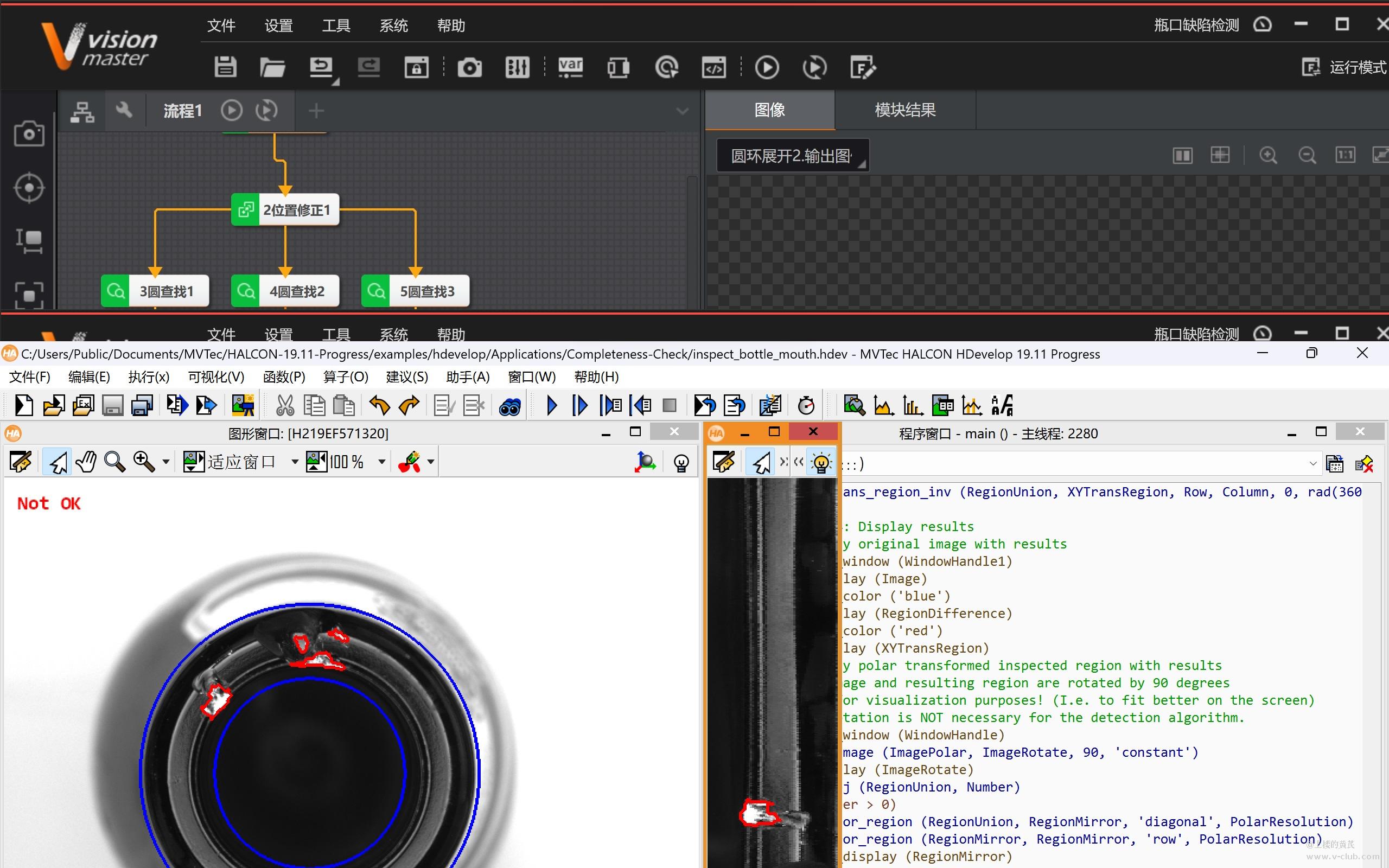This screenshot has width=1389, height=868.
Task: Select the 3圆查找1 module node
Action: (155, 291)
